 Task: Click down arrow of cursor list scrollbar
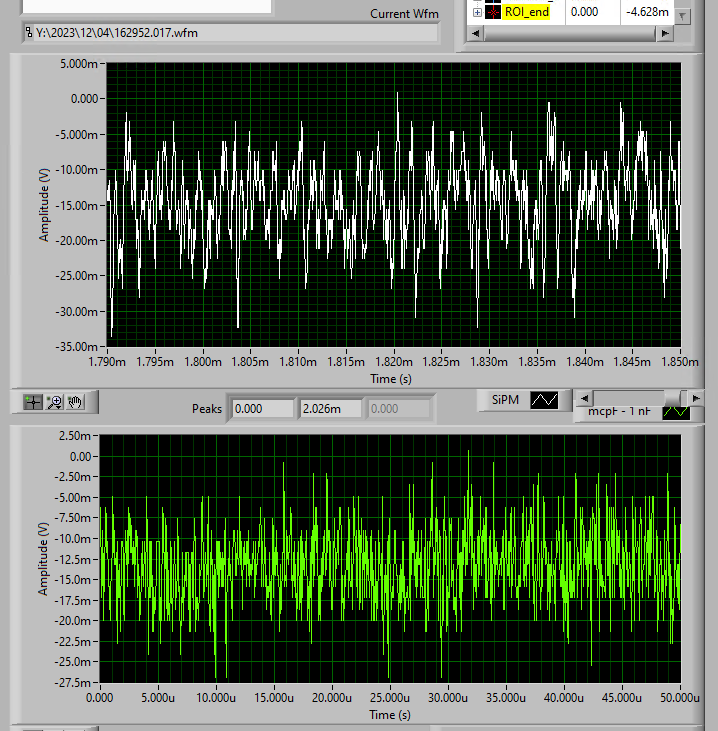click(x=682, y=16)
